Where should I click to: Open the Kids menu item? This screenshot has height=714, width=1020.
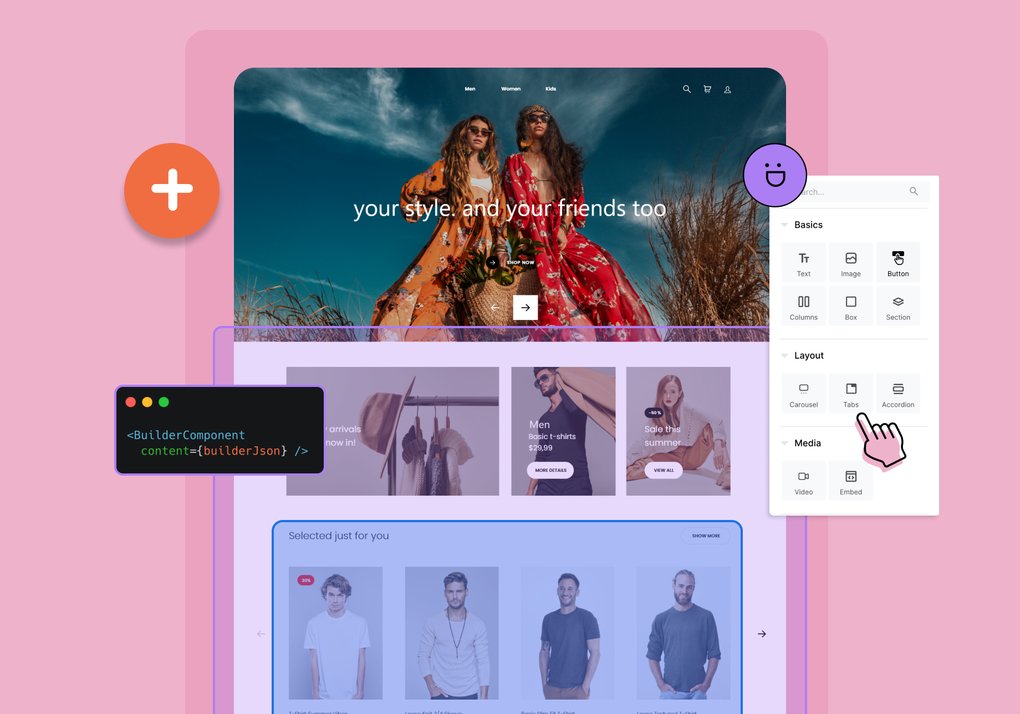(550, 89)
